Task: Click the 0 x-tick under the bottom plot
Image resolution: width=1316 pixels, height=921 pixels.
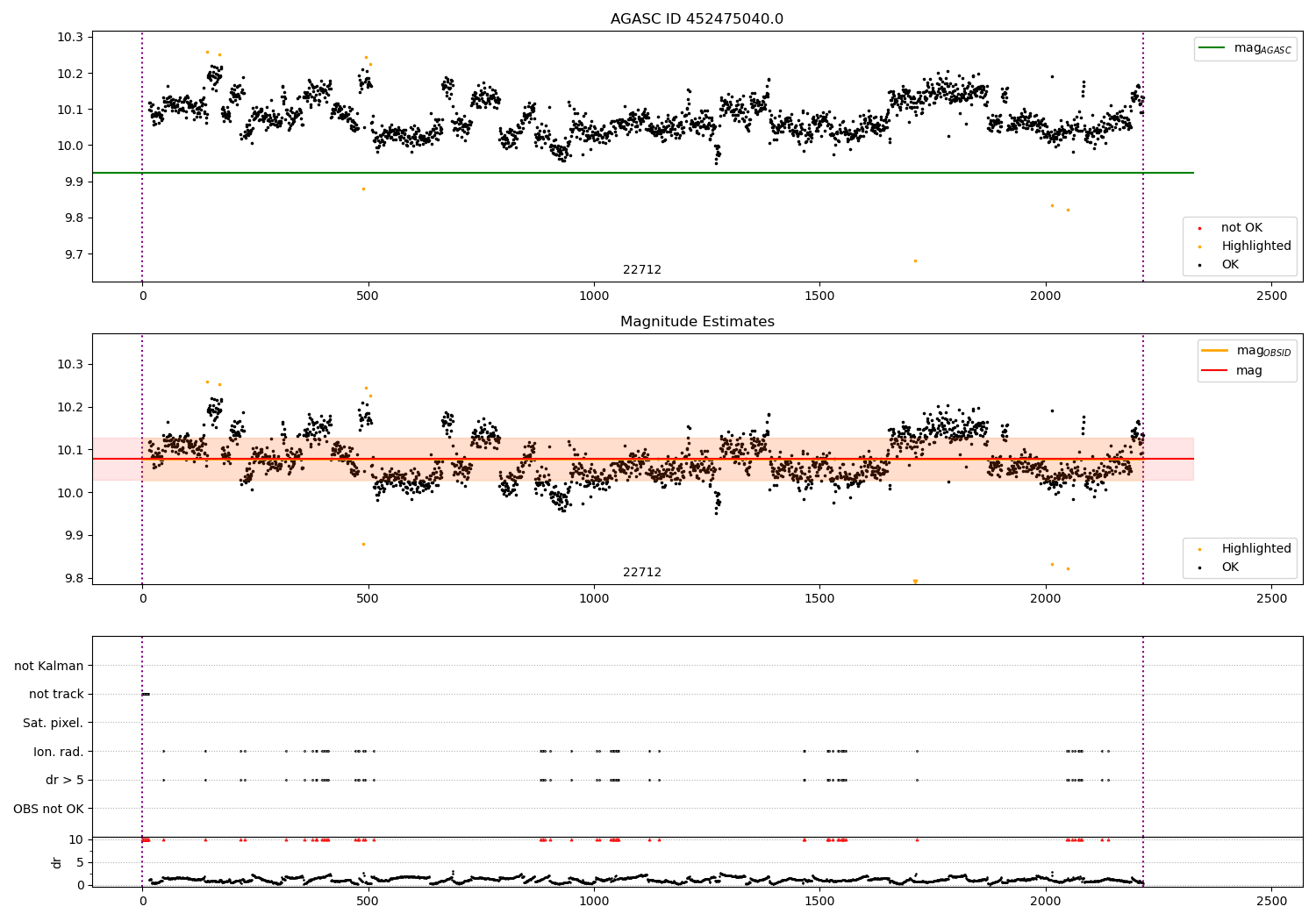Action: 142,901
